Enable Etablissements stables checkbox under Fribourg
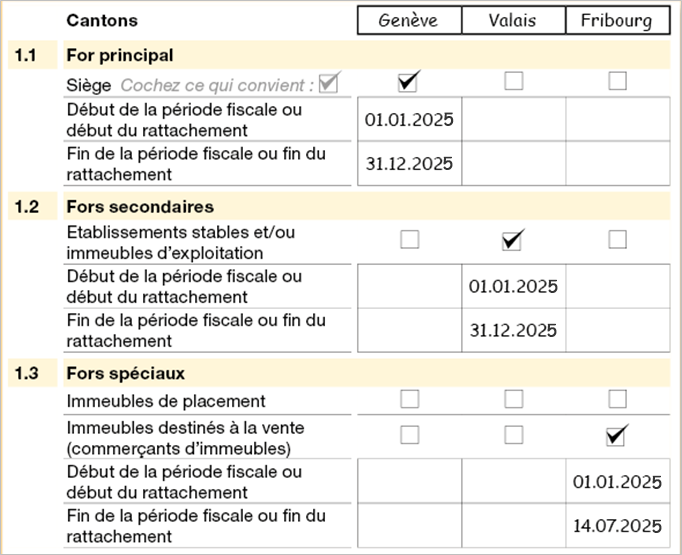The height and width of the screenshot is (555, 682). 617,239
